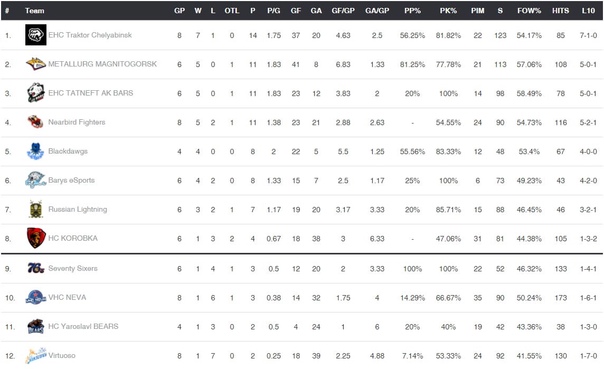Open the EHC Tatneft Ak Bars logo
This screenshot has width=604, height=369.
click(36, 93)
